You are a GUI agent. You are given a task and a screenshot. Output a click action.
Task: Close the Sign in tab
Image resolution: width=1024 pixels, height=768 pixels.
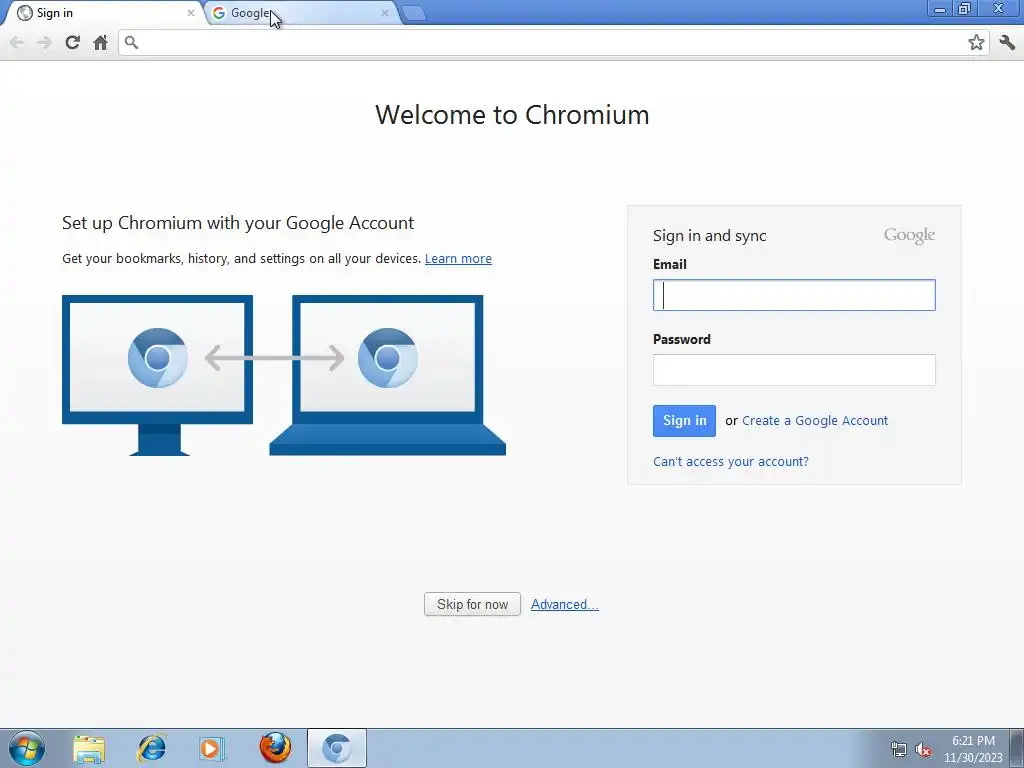click(191, 12)
